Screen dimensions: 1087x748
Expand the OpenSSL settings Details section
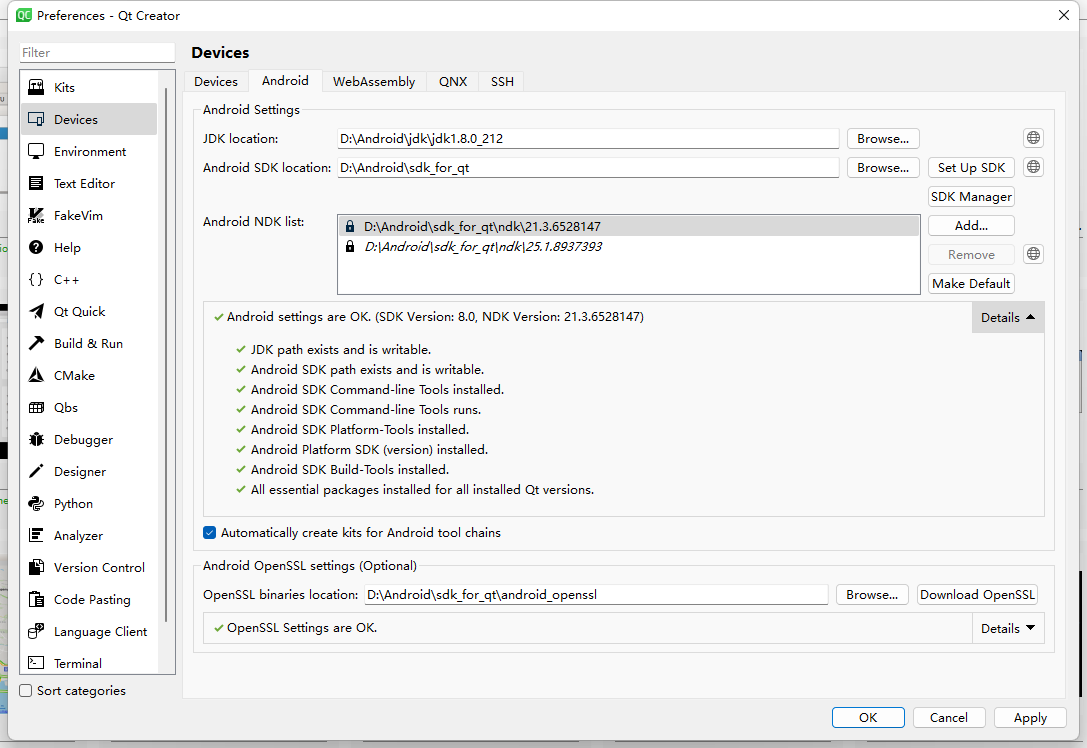(x=1007, y=629)
